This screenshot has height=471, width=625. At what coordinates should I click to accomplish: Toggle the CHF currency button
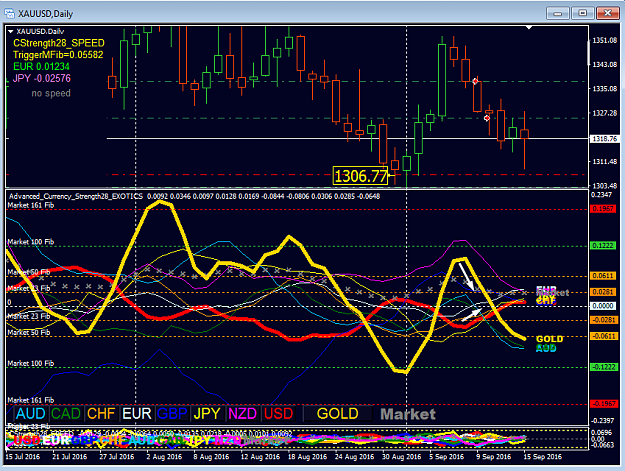[101, 414]
